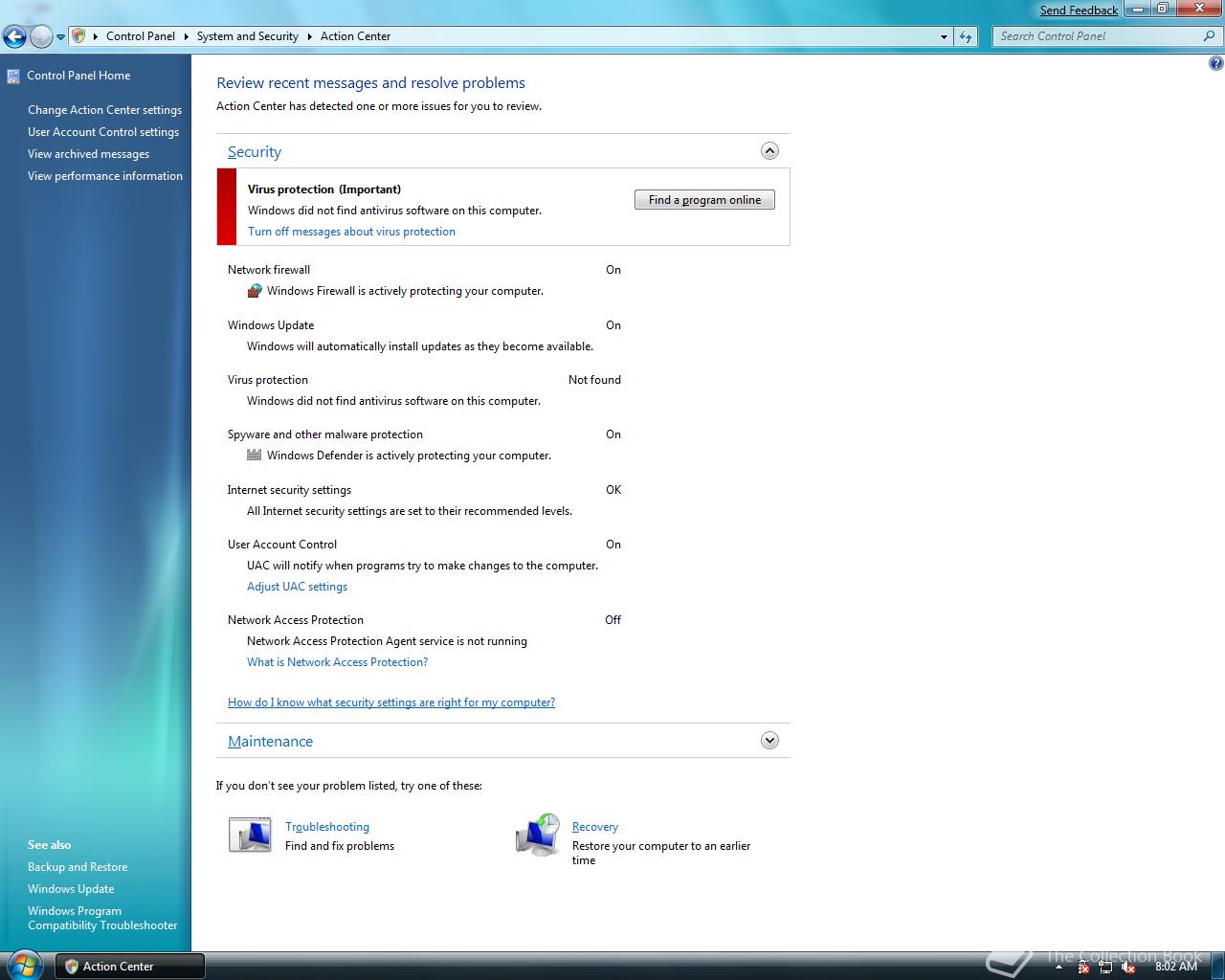Collapse the Security section chevron
1225x980 pixels.
tap(769, 151)
